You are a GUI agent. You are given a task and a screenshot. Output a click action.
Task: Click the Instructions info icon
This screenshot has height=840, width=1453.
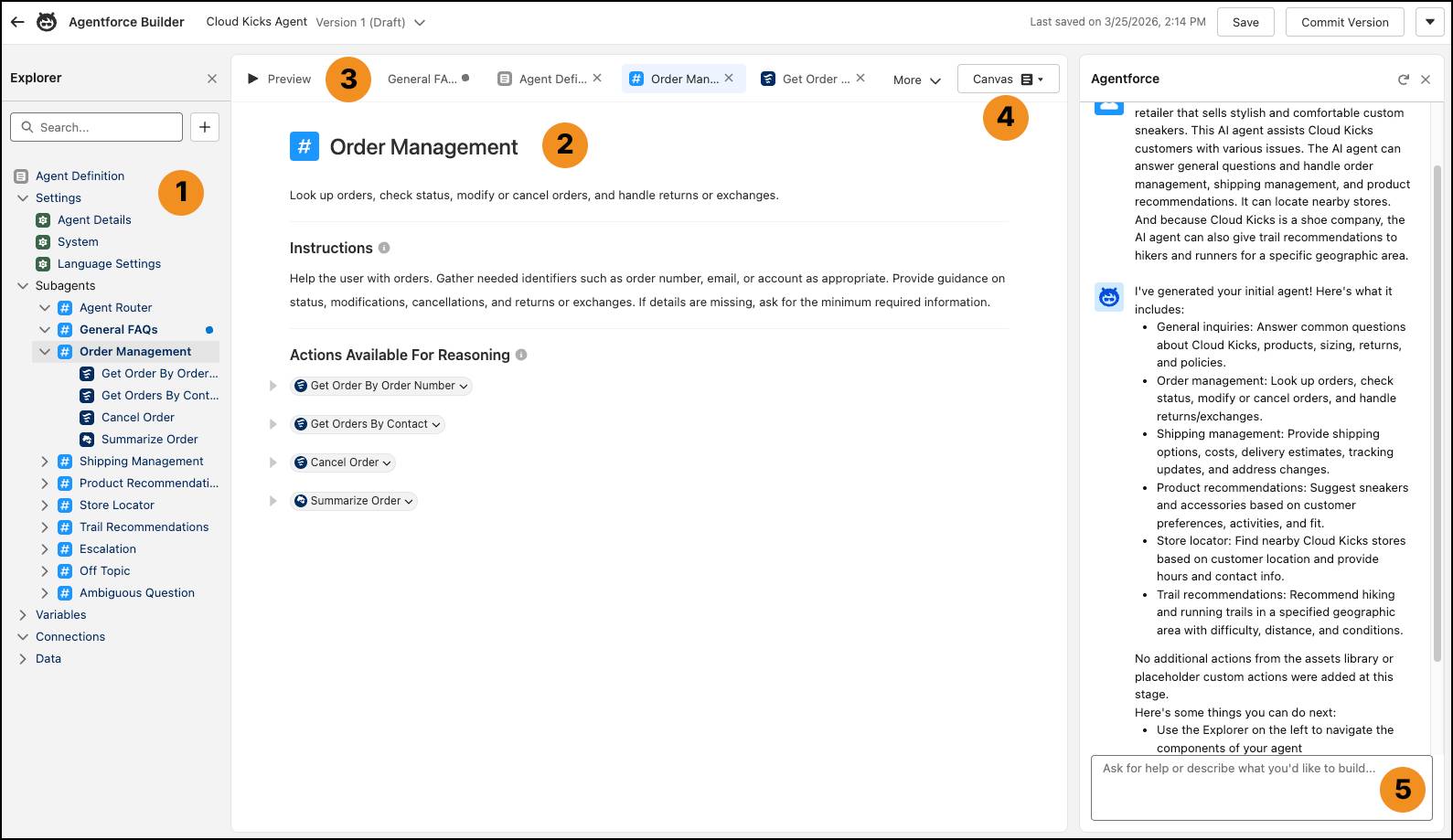point(384,248)
